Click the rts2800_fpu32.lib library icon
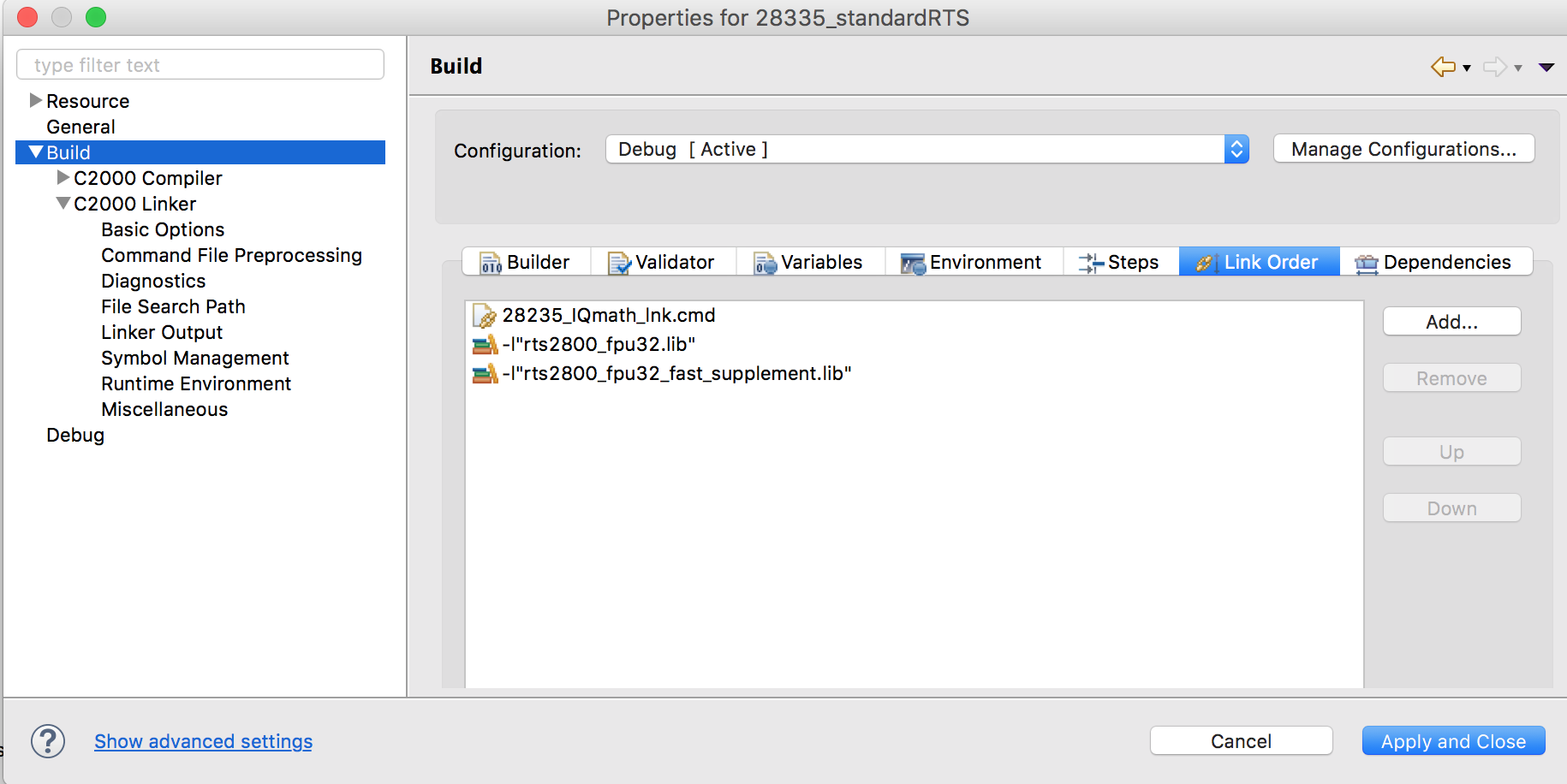 pyautogui.click(x=485, y=345)
